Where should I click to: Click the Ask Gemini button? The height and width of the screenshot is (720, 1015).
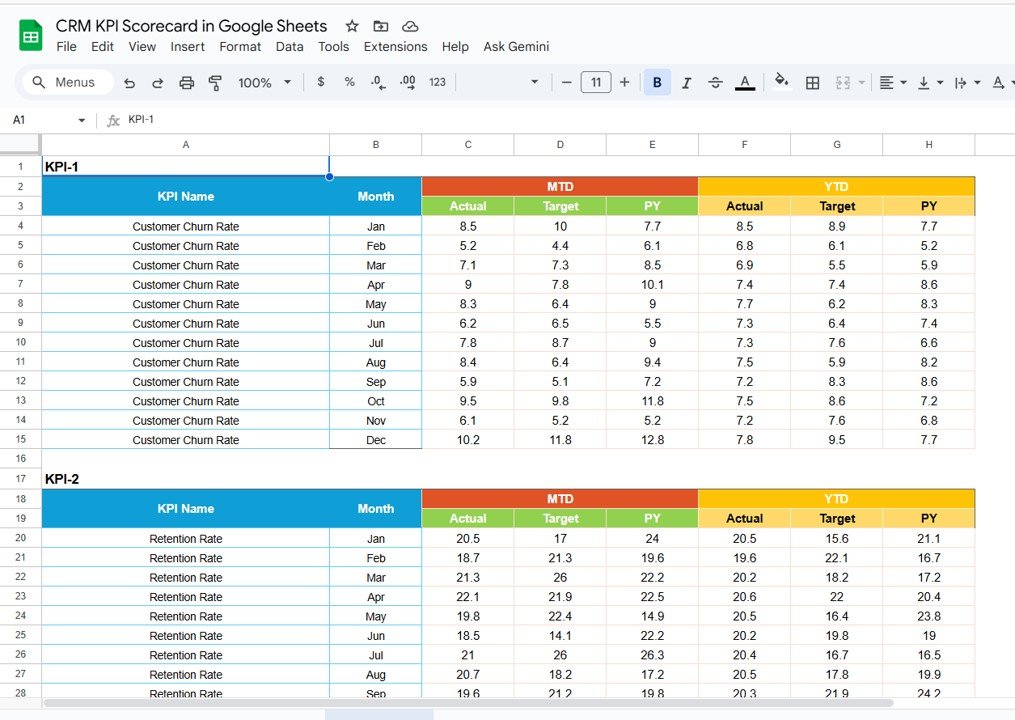point(516,47)
